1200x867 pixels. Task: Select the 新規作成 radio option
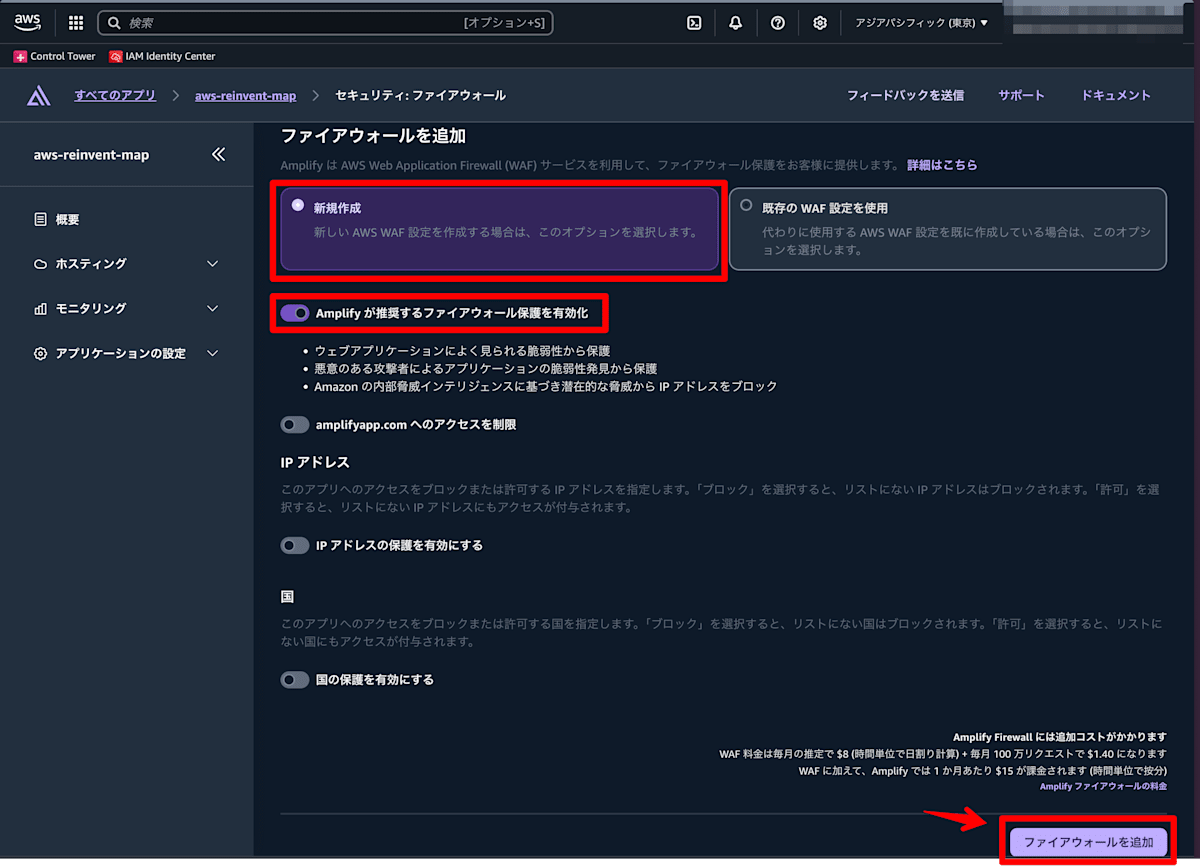pos(298,205)
